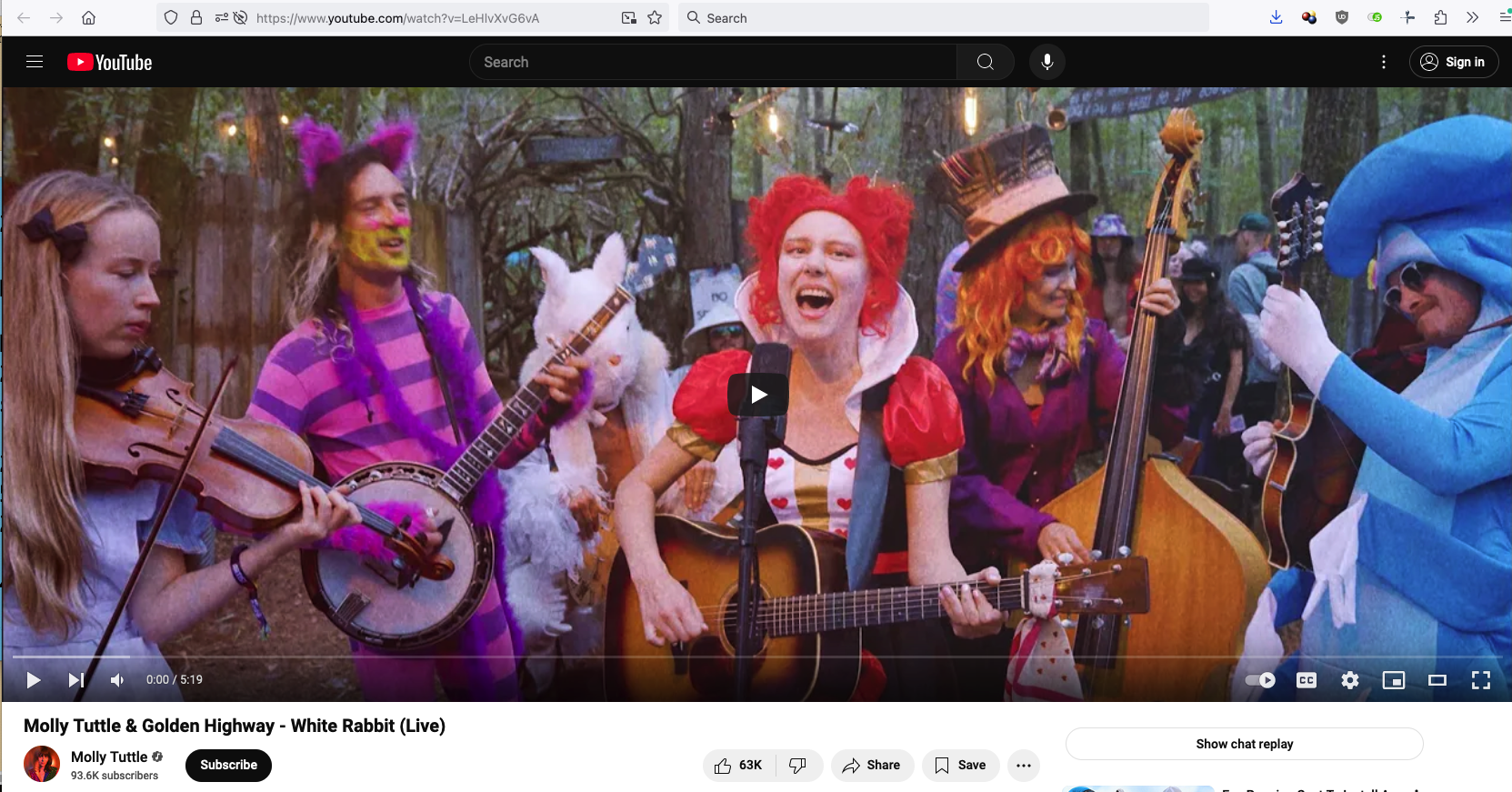Click the Molly Tuttle channel avatar
1512x792 pixels.
pos(42,765)
